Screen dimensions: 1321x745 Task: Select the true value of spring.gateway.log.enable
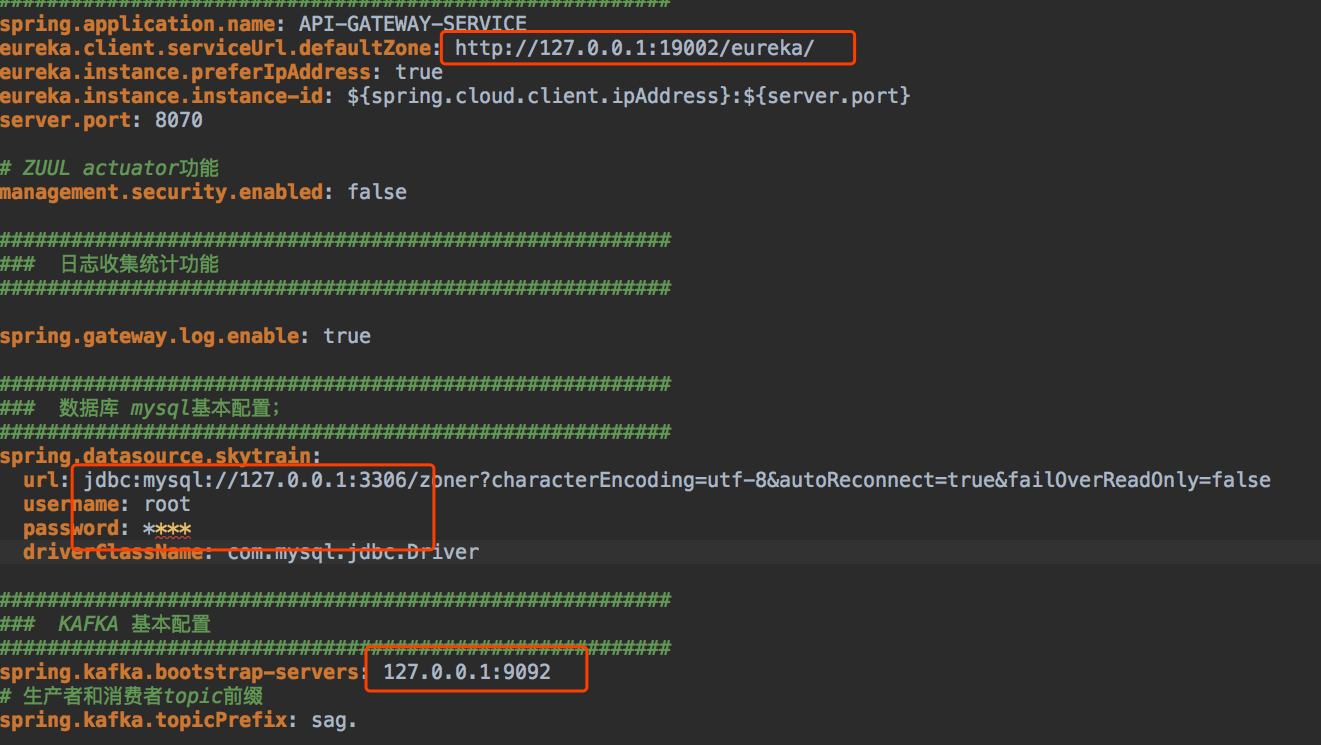tap(347, 336)
